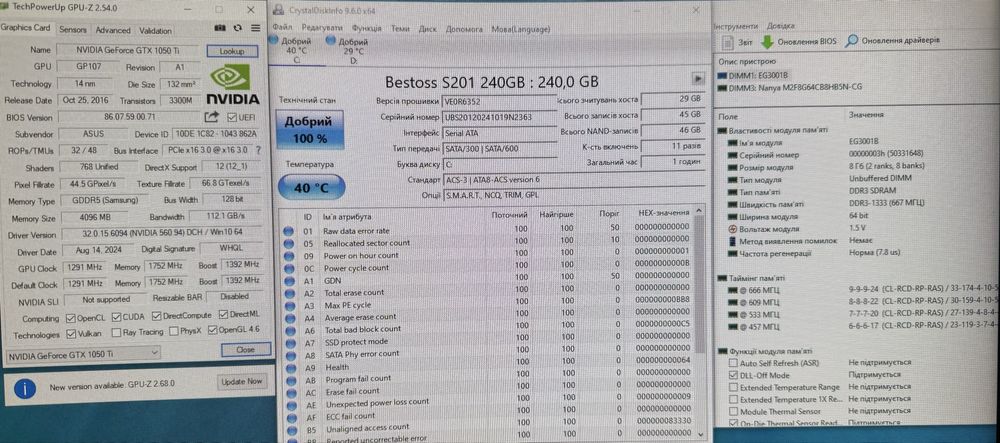1000x443 pixels.
Task: Open the Мова(Language) menu
Action: [x=520, y=29]
